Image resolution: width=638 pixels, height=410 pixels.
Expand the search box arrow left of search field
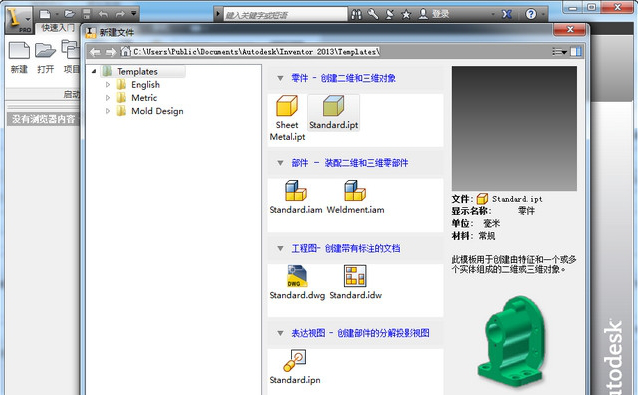pyautogui.click(x=218, y=15)
